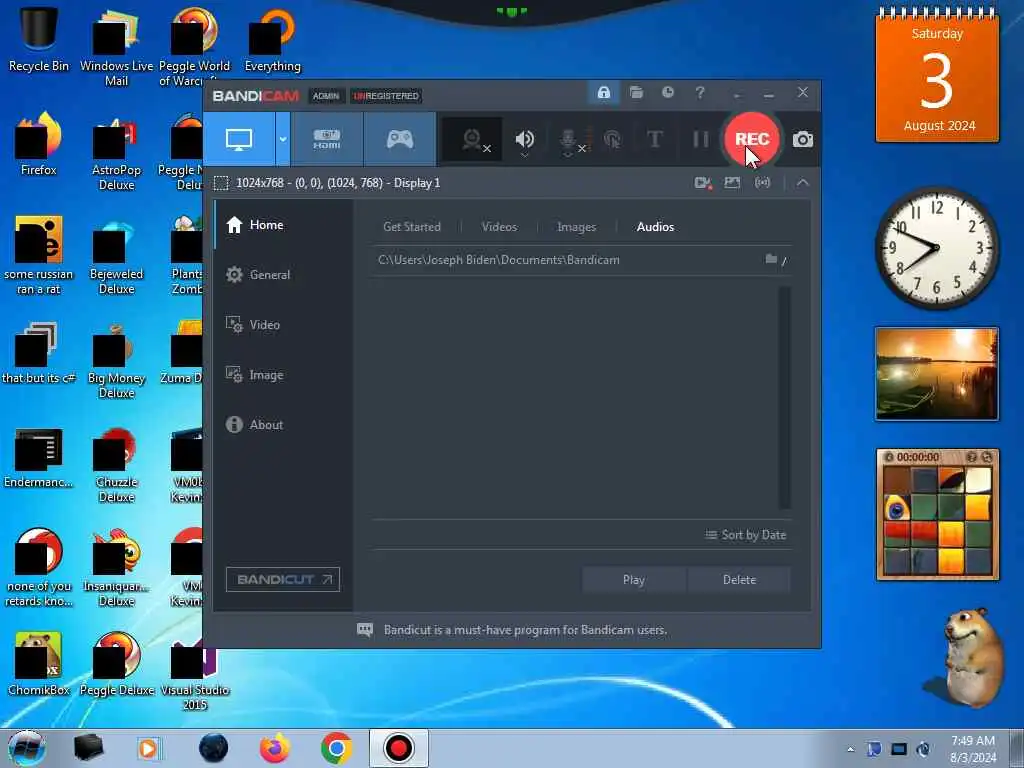
Task: Open Firefox from the taskbar
Action: 275,748
